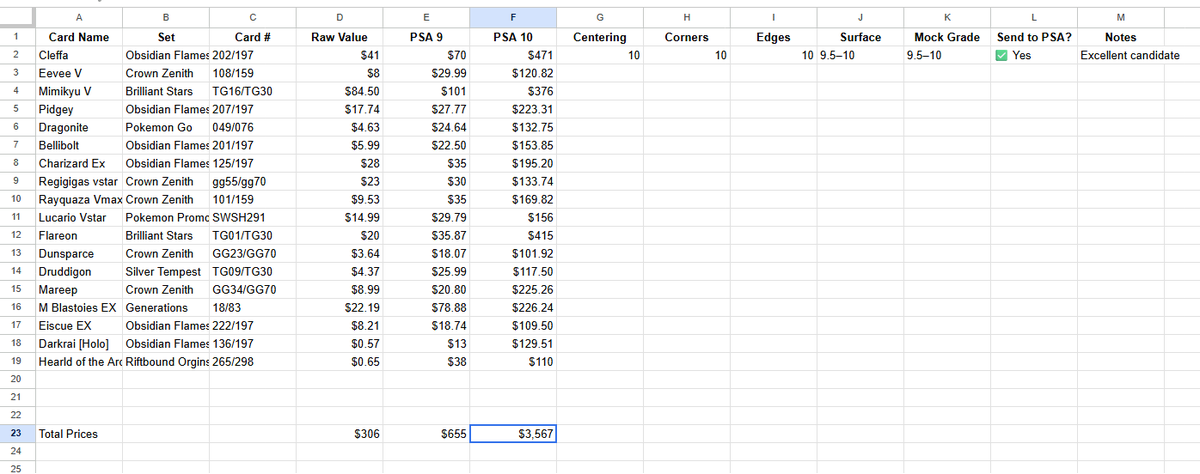Click card number 'SWSH291'
The width and height of the screenshot is (1200, 474).
coord(252,218)
